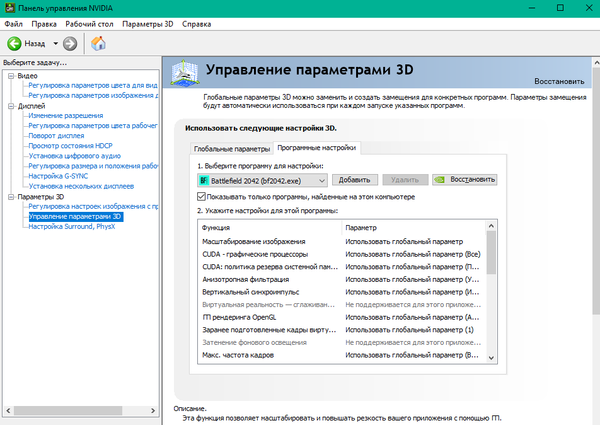Click the 'Восстановить' button with NVIDIA icon
This screenshot has width=600, height=425.
click(x=462, y=180)
